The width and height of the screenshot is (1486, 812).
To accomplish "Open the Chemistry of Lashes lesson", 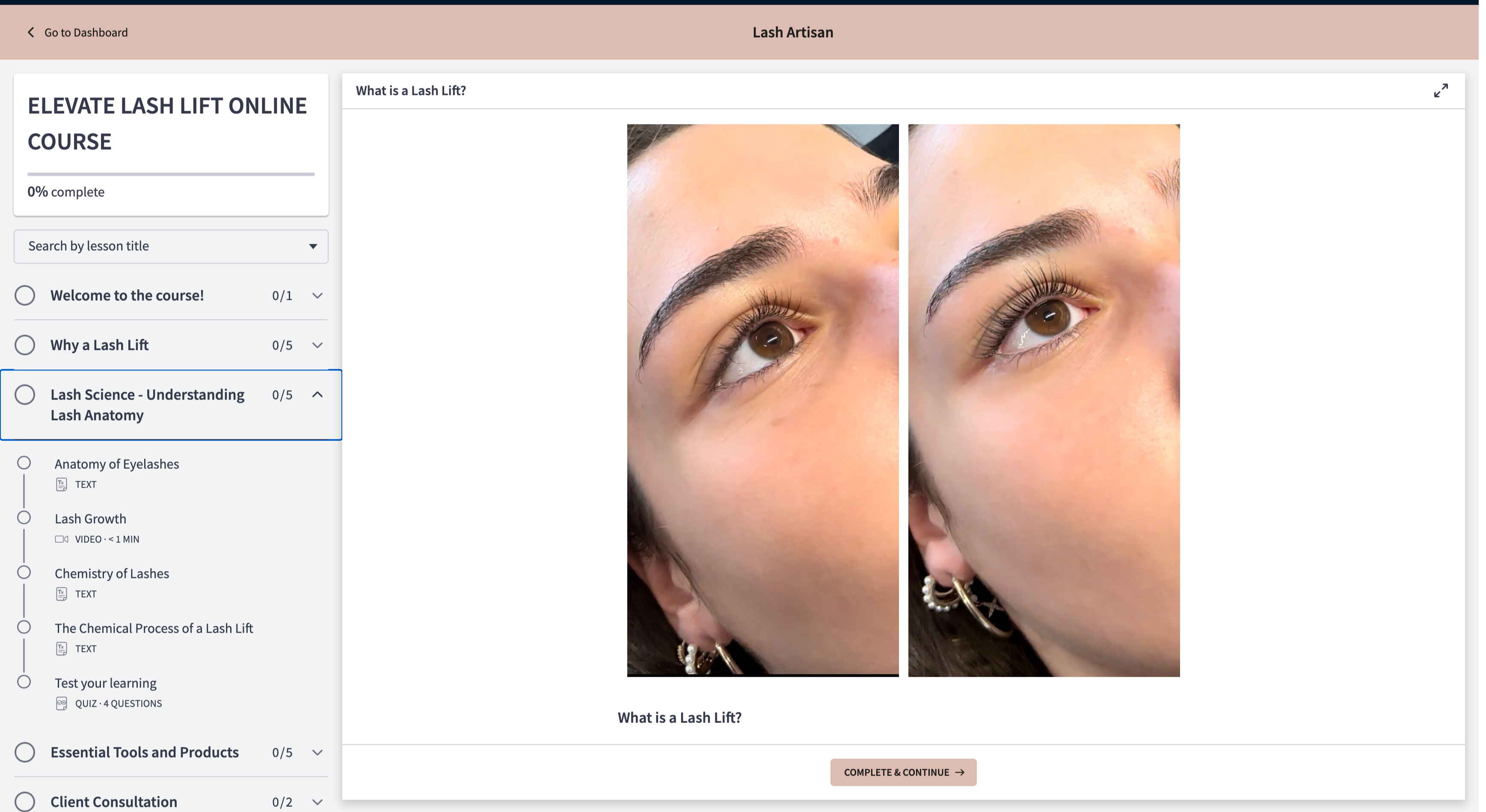I will coord(112,574).
